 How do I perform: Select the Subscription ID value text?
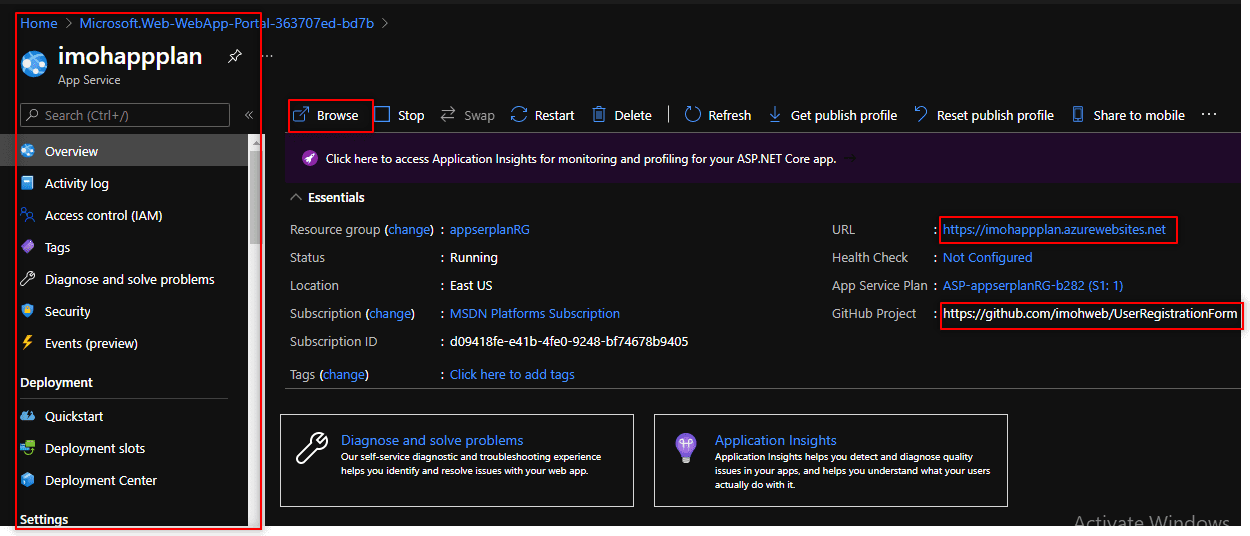[x=569, y=341]
